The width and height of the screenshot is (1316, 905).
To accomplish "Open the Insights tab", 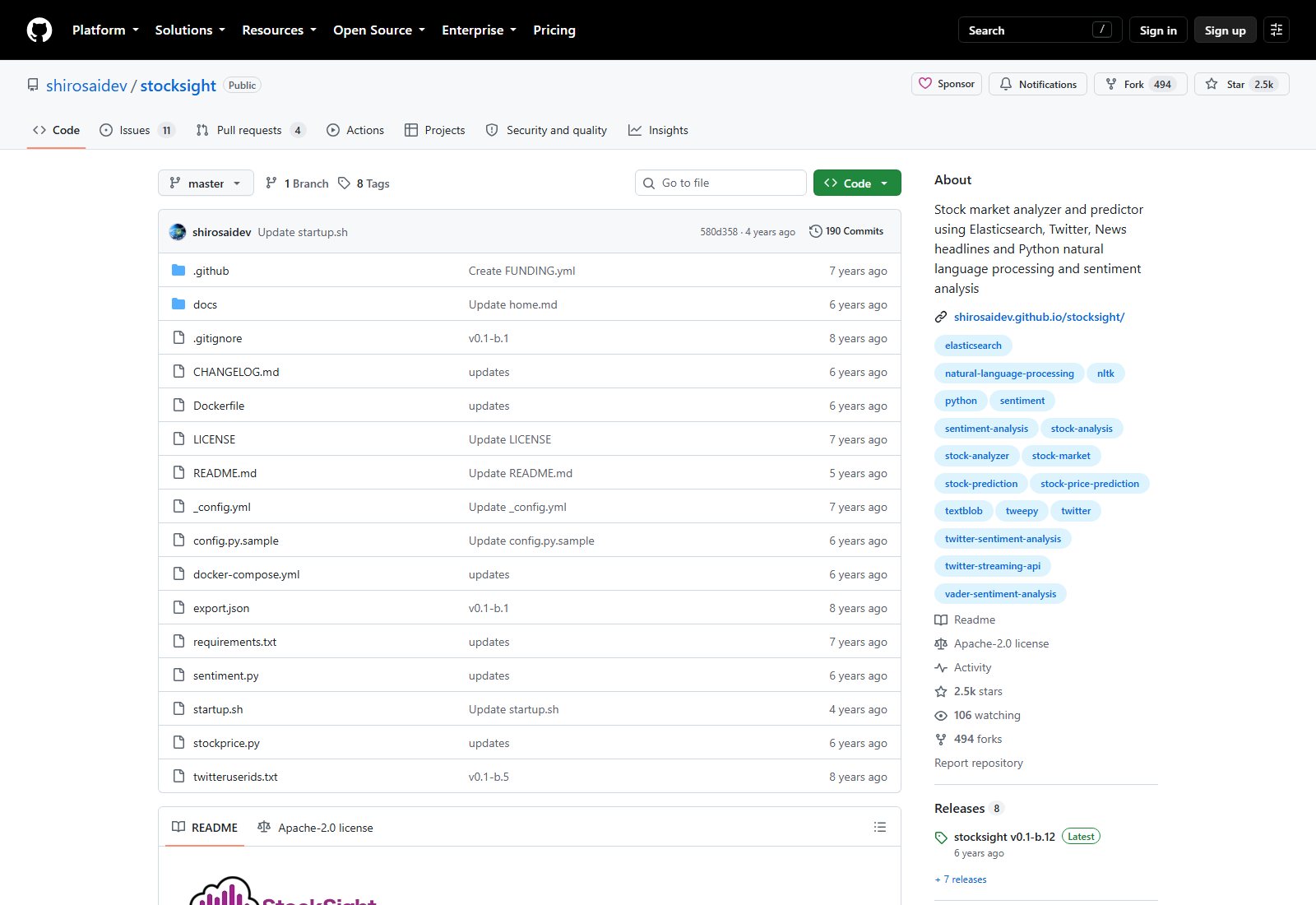I will coord(658,130).
